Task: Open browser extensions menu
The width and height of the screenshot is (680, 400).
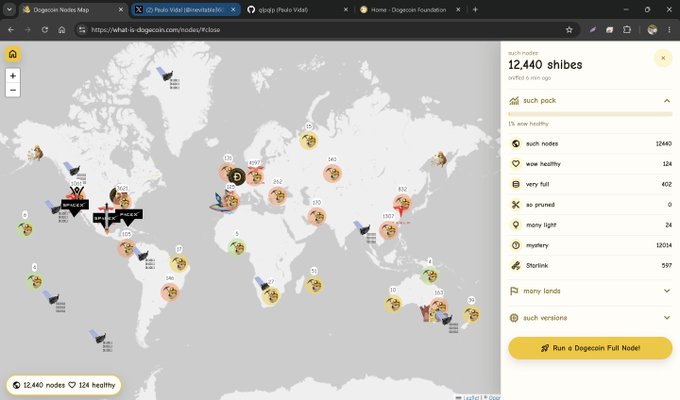Action: coord(627,30)
